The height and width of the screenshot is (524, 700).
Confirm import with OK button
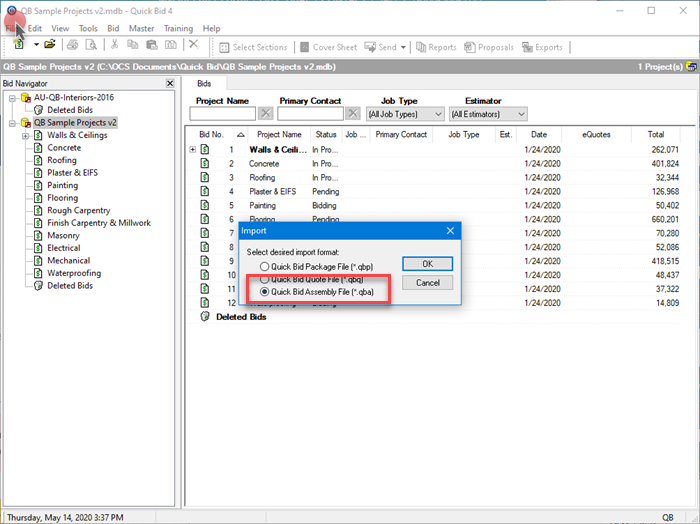pyautogui.click(x=428, y=264)
